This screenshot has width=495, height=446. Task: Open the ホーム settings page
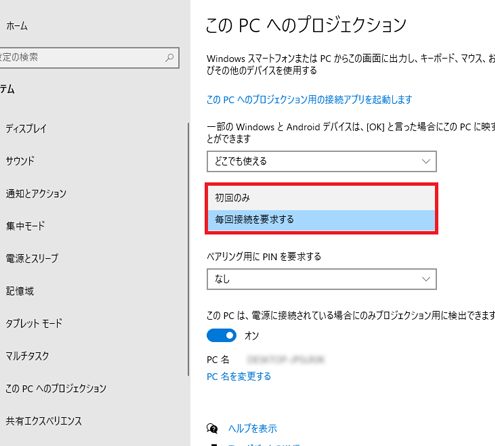point(17,26)
